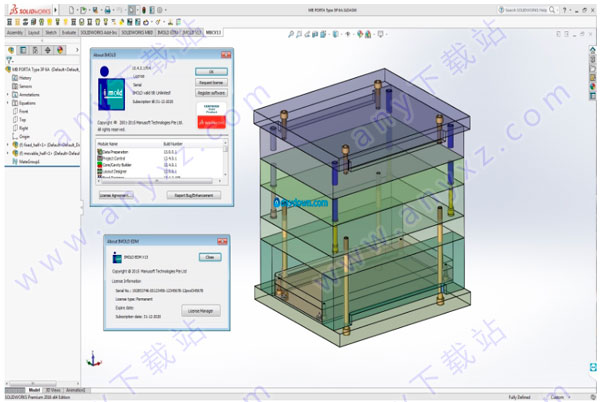
Task: Switch to ConfigurationManager panel tab
Action: (x=35, y=50)
